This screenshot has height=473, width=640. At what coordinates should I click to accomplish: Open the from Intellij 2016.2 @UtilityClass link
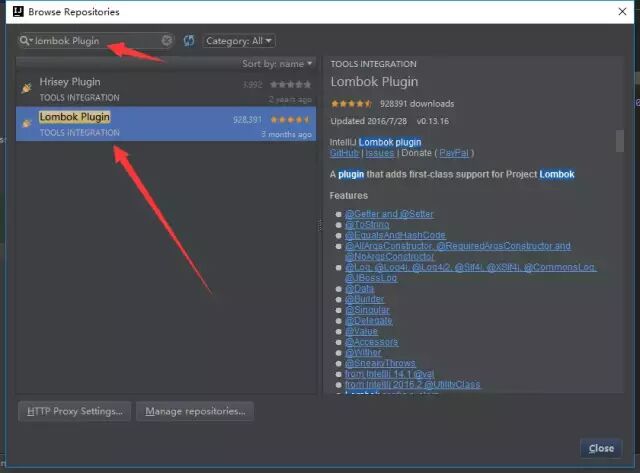413,384
